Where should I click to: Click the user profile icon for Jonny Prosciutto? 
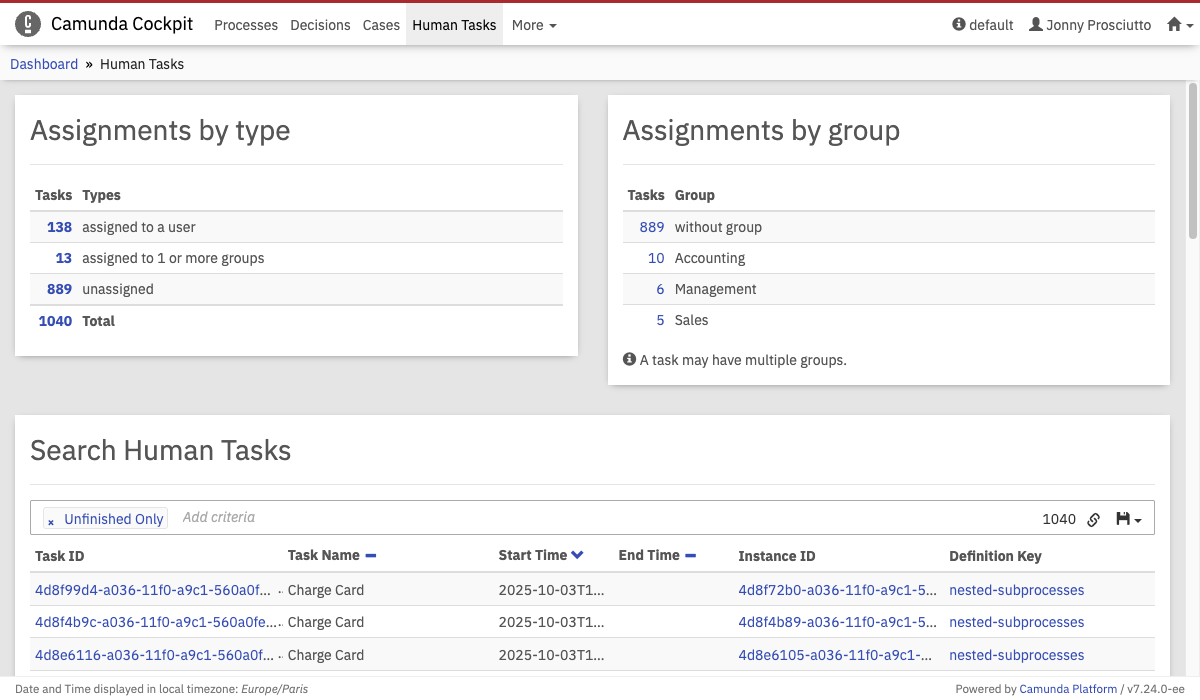pos(1036,25)
